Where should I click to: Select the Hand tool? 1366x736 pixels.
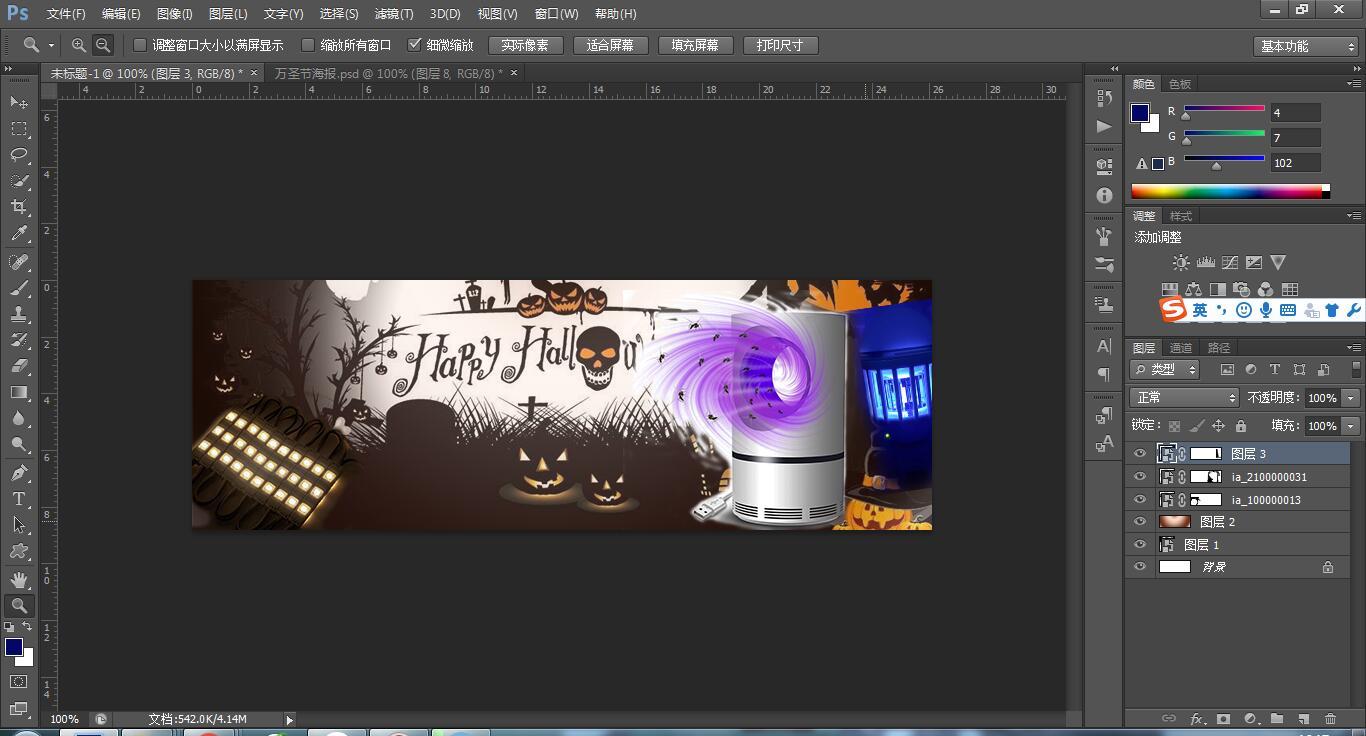(x=19, y=579)
